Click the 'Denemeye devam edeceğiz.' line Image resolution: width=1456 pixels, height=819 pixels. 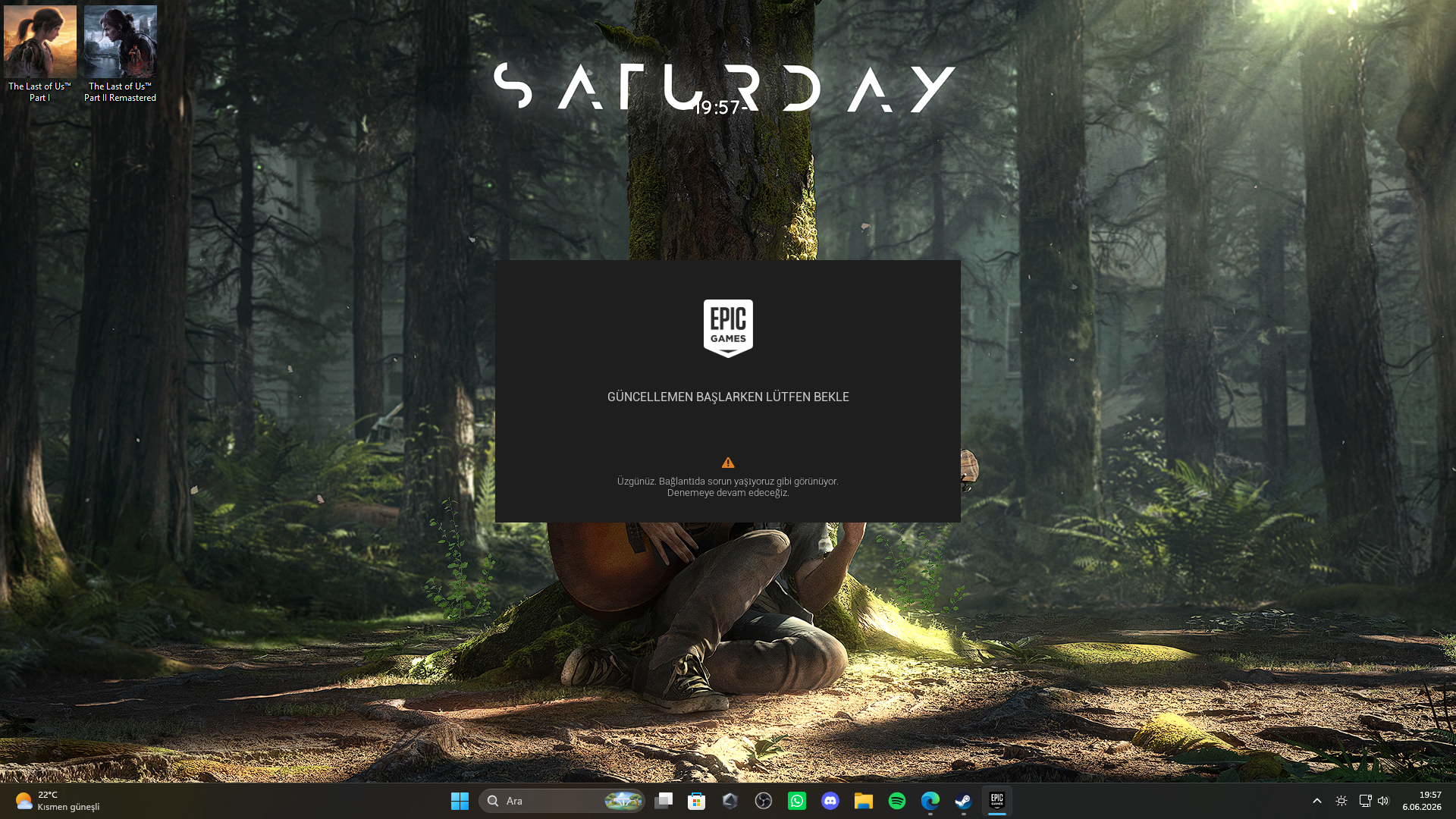coord(728,493)
